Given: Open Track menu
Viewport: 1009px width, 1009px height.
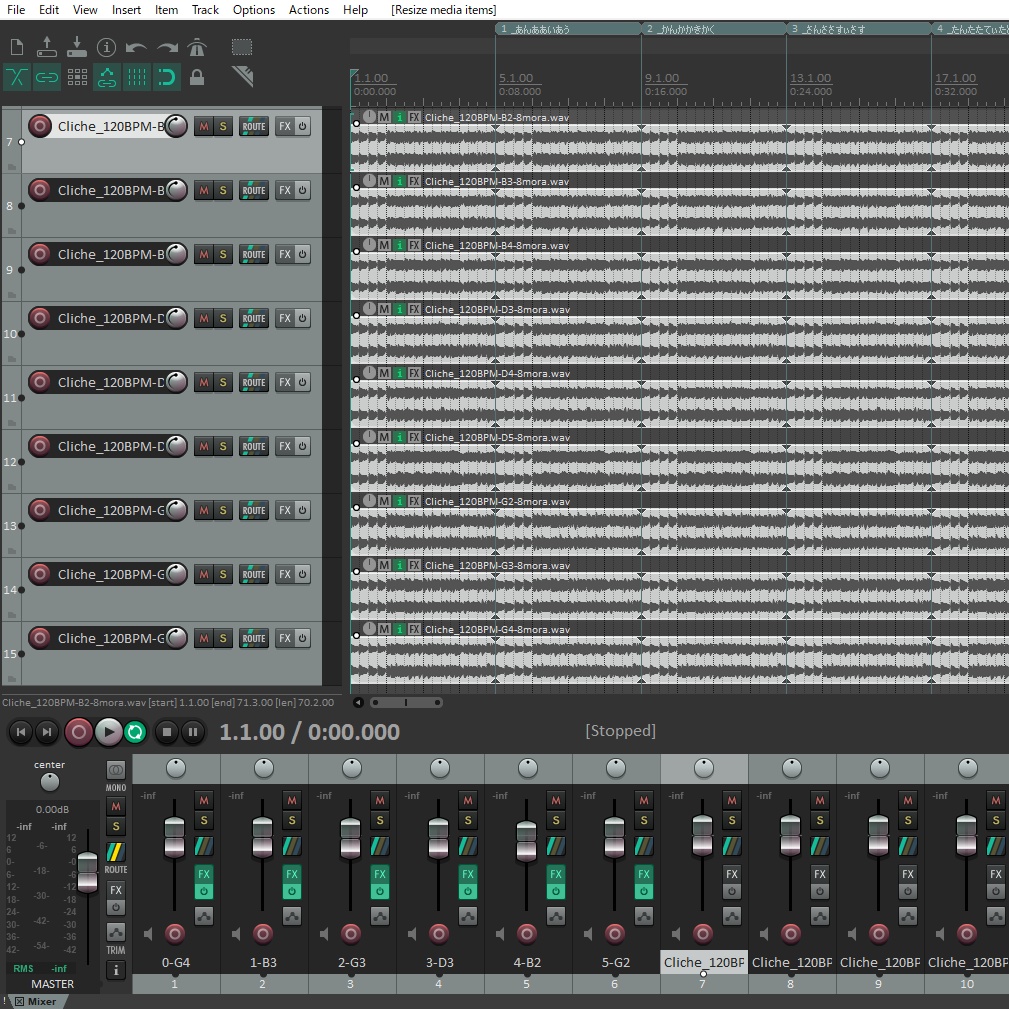Looking at the screenshot, I should 205,10.
